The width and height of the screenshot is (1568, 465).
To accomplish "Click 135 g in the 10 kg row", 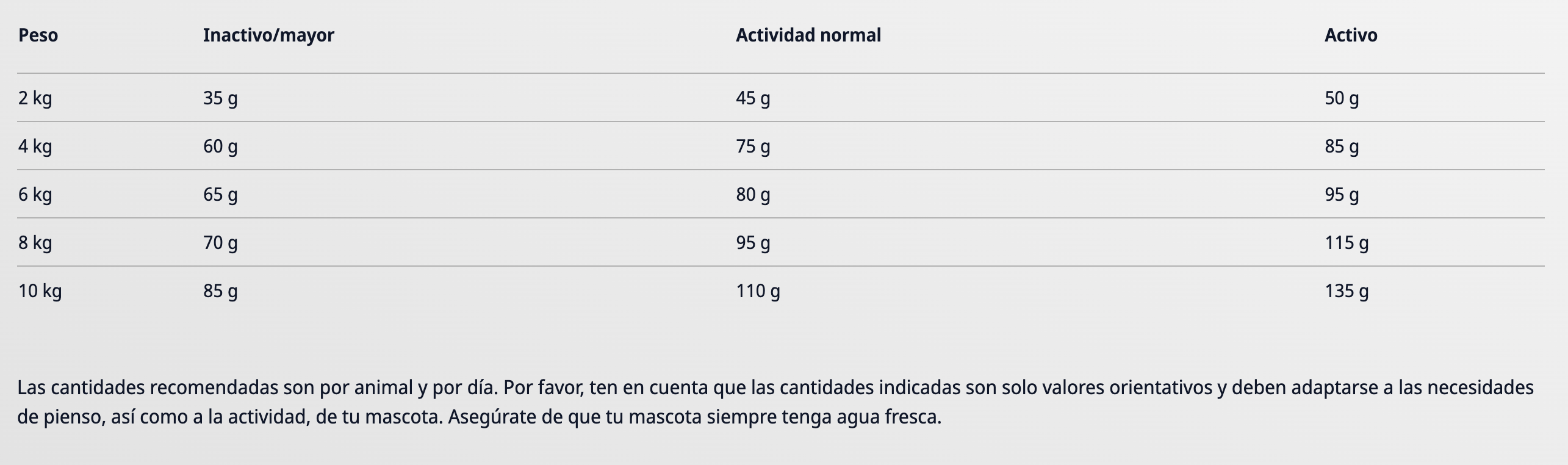I will pyautogui.click(x=1346, y=291).
